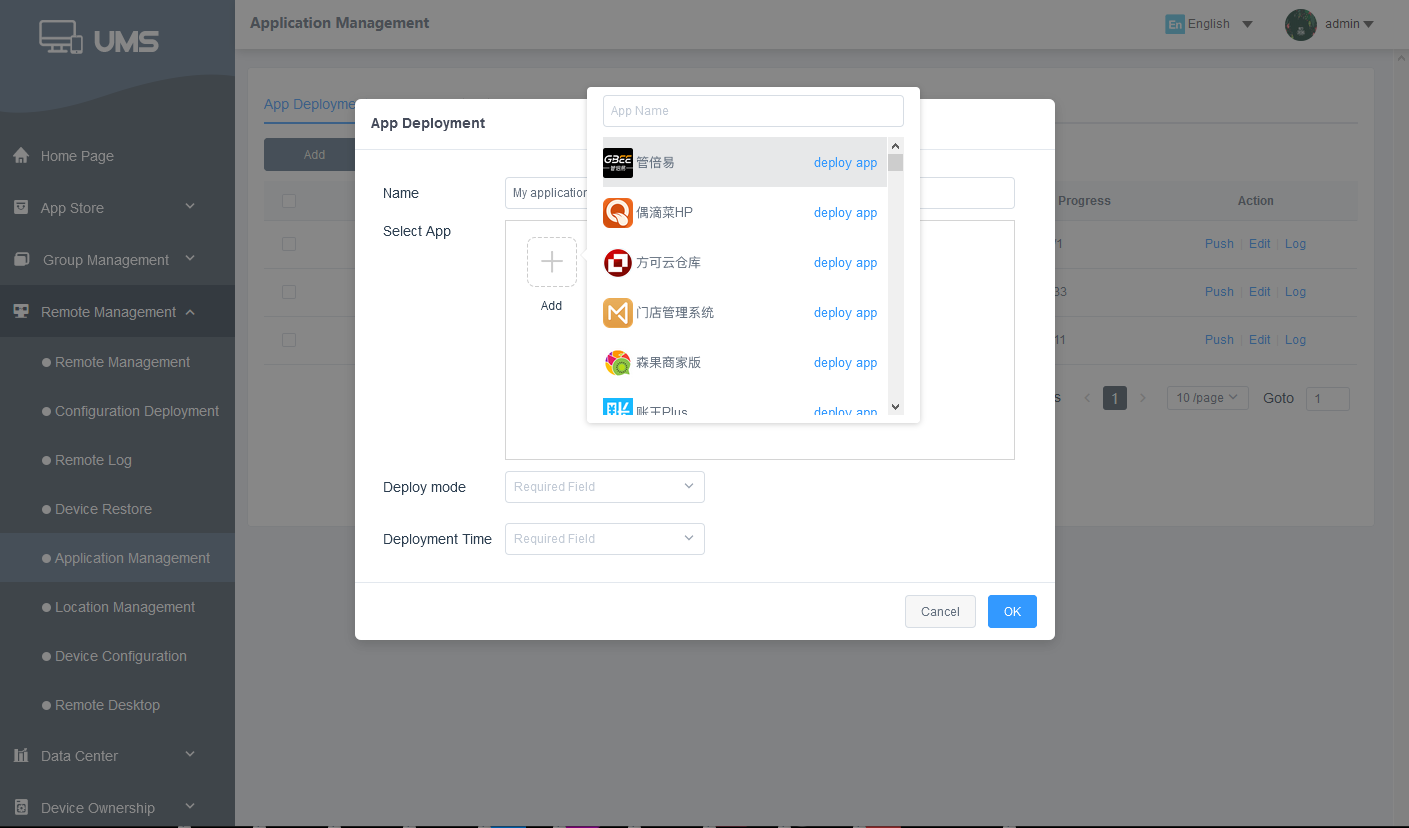Click the 偶滴菜HP app icon
Screen dimensions: 1409x828
[x=618, y=212]
